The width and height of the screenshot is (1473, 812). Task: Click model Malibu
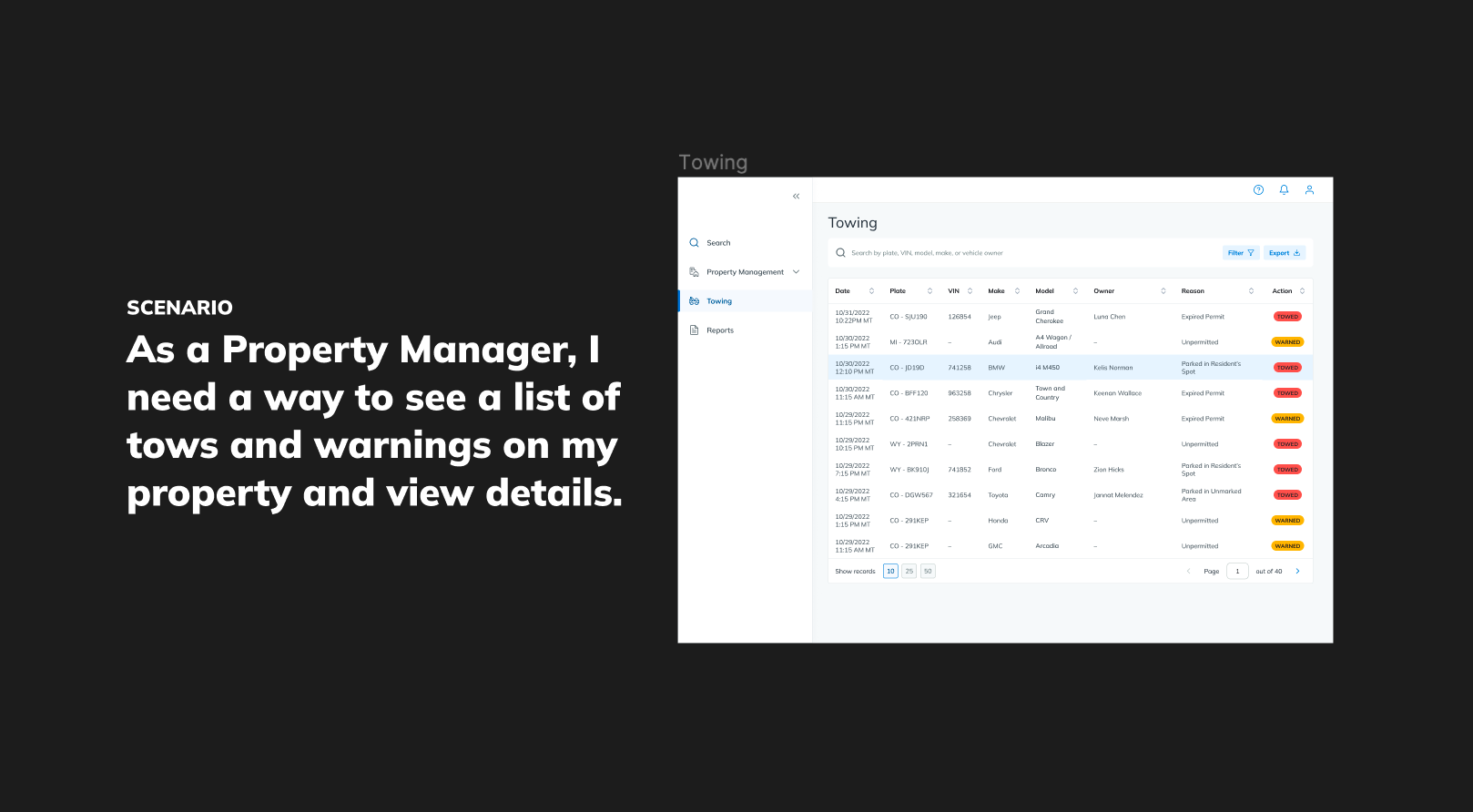[x=1045, y=419]
